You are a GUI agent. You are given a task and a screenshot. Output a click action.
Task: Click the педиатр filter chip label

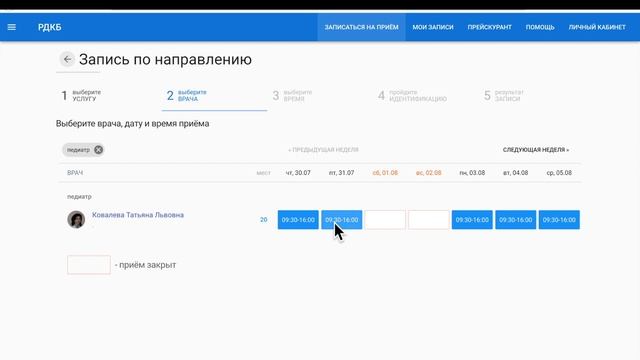78,150
